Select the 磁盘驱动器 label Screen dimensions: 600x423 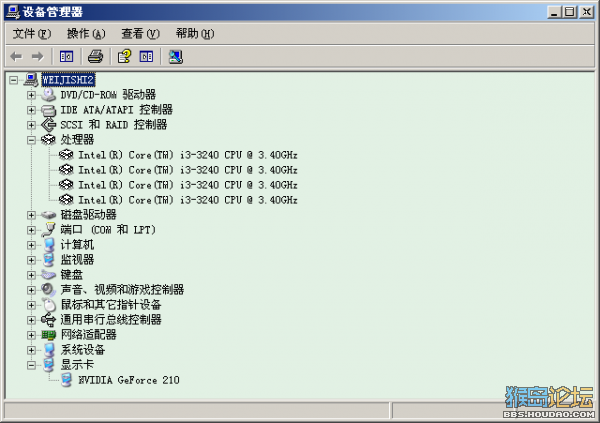(88, 215)
